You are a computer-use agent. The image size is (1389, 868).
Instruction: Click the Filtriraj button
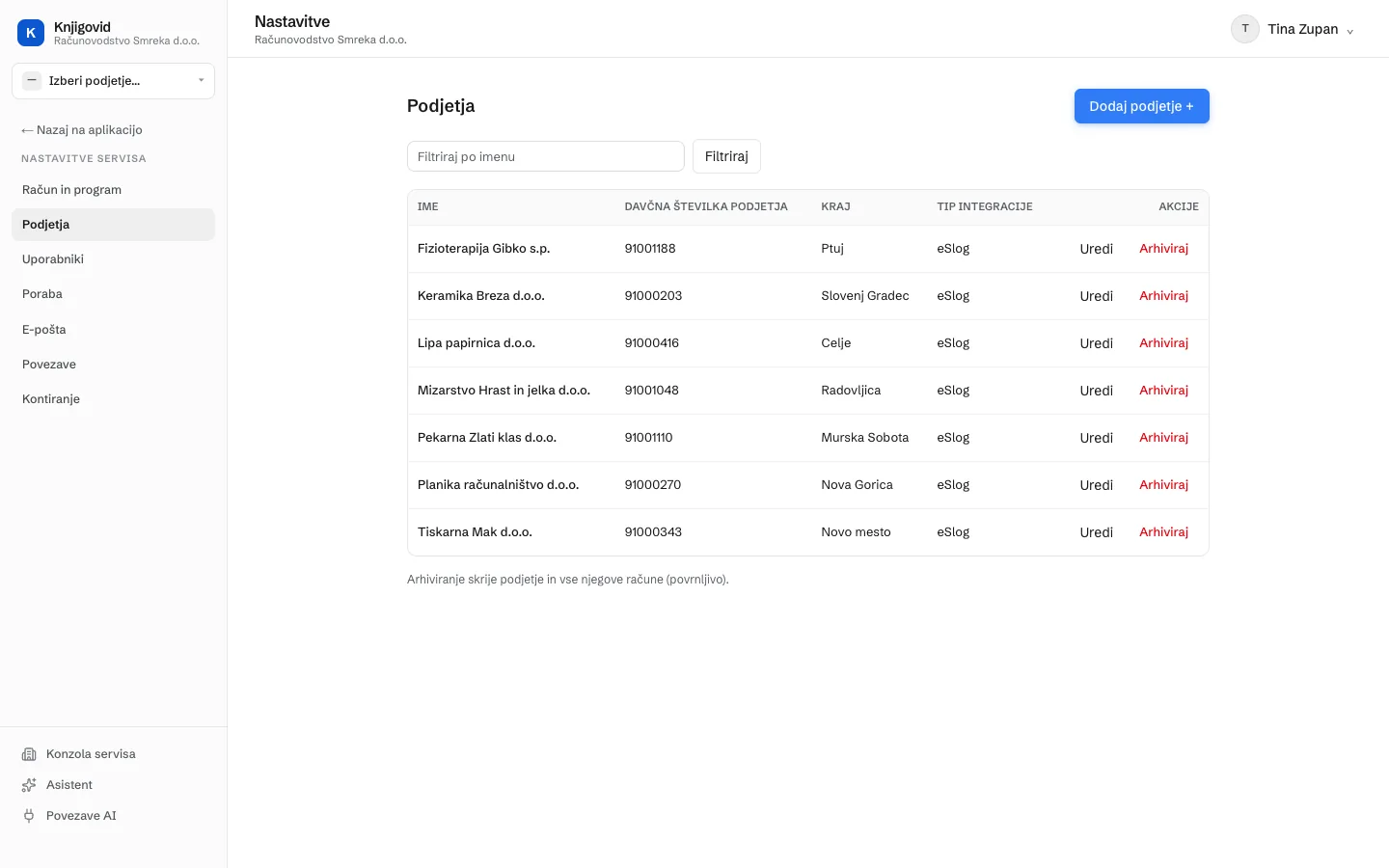click(726, 156)
